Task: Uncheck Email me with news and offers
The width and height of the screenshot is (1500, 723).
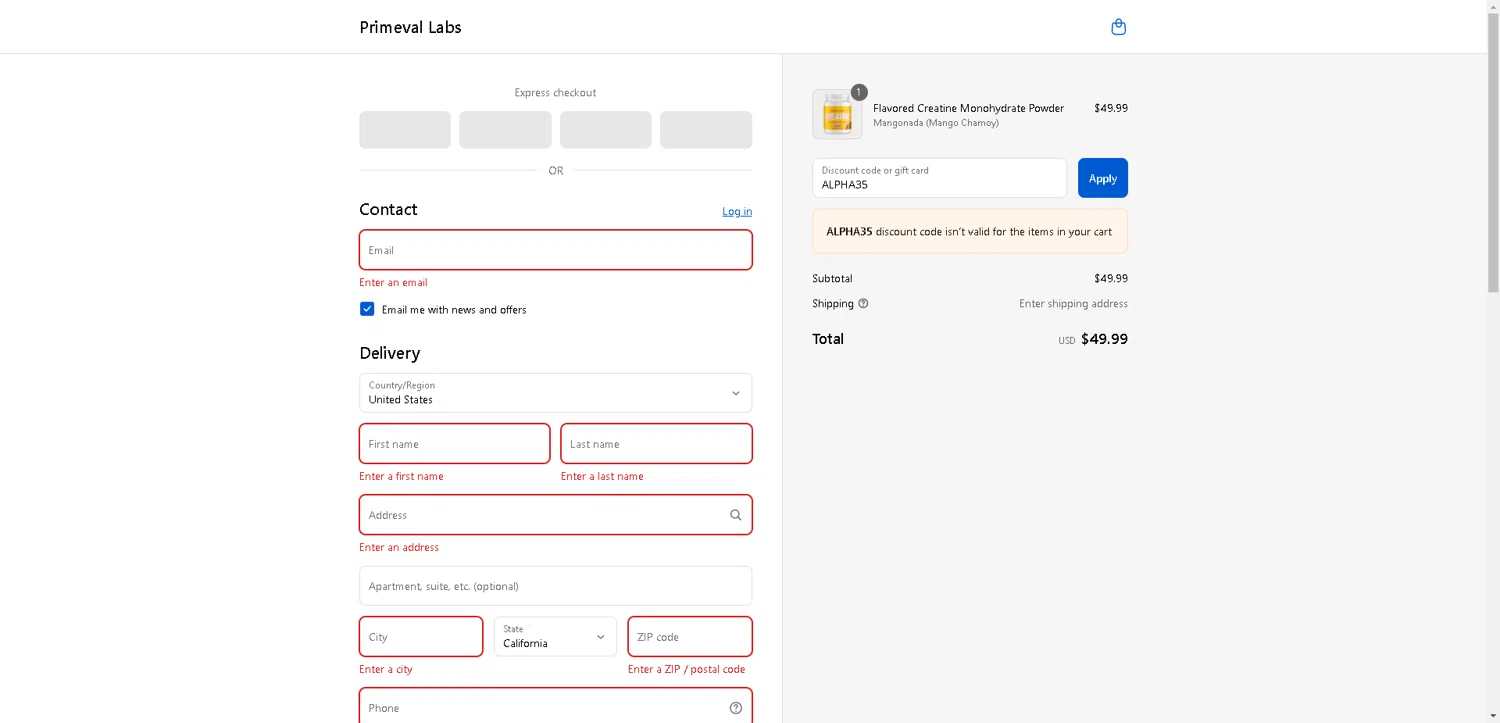Action: coord(367,309)
